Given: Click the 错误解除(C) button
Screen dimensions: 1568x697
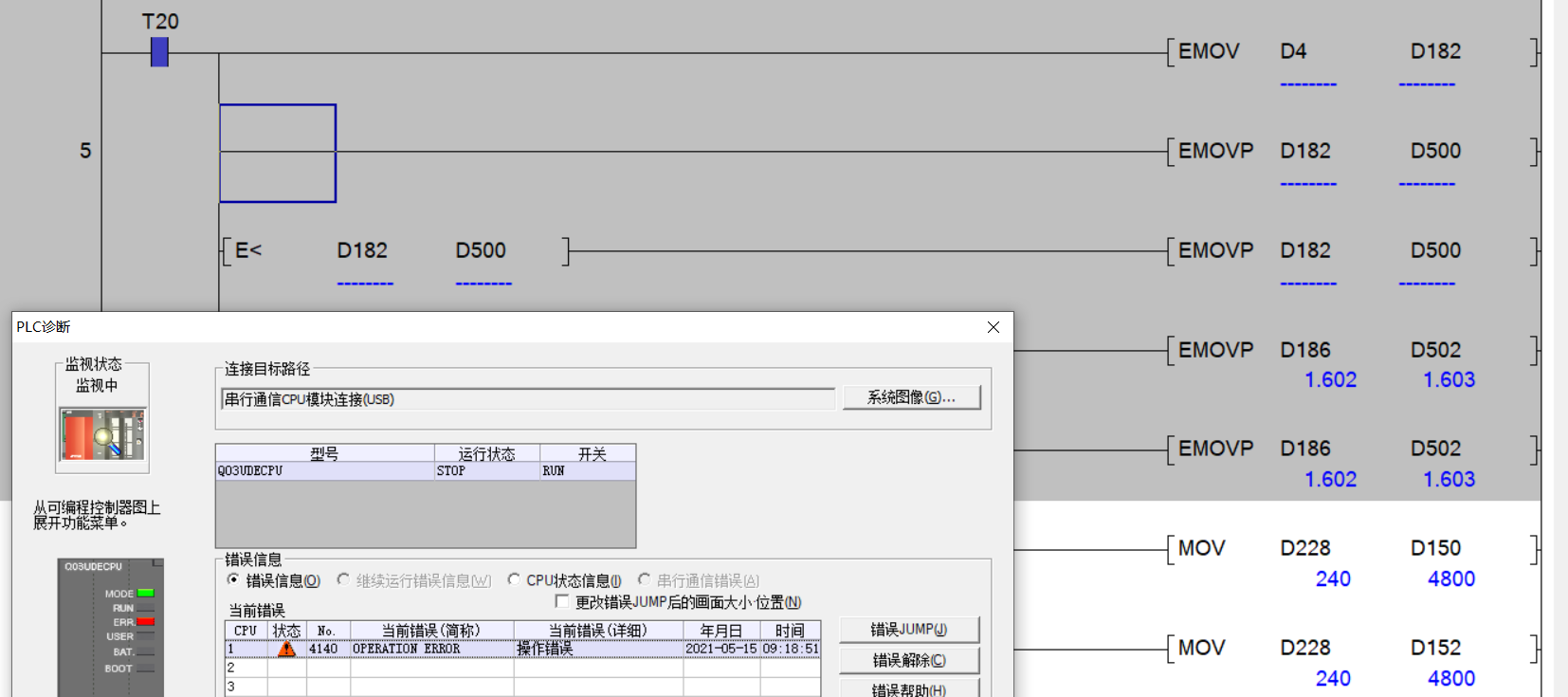Looking at the screenshot, I should pyautogui.click(x=908, y=660).
